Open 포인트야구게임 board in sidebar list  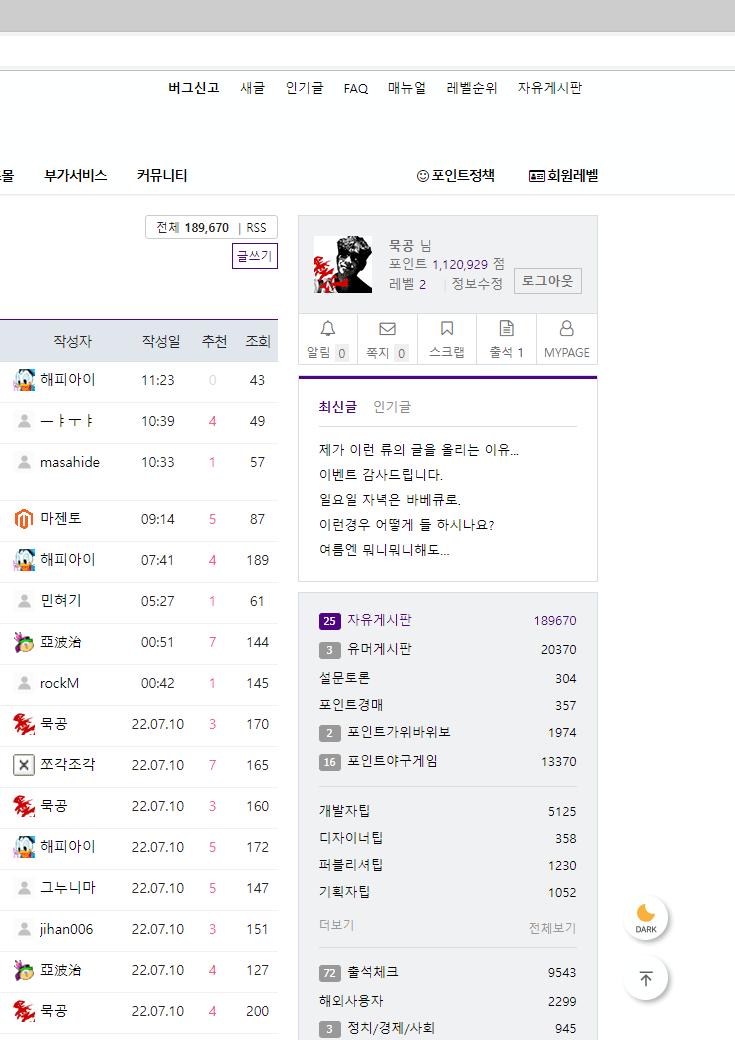(x=392, y=761)
